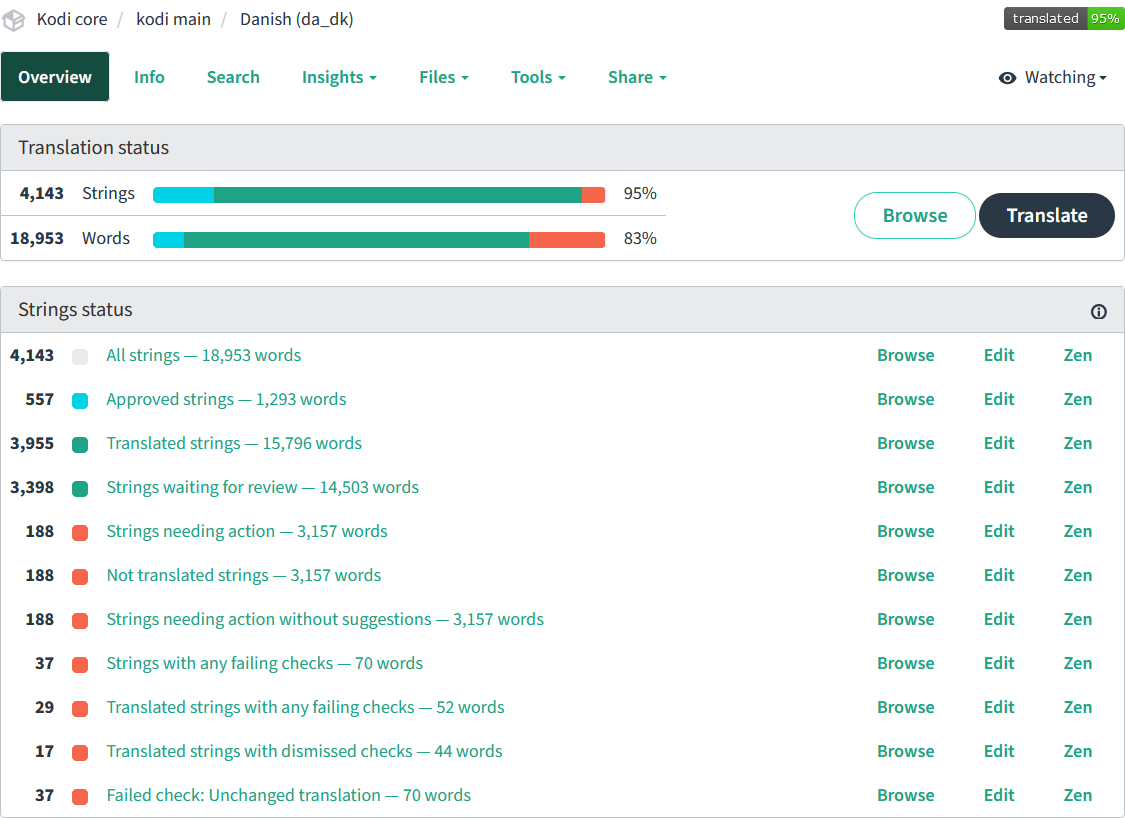Image resolution: width=1125 pixels, height=818 pixels.
Task: Edit the Translated strings — 15,796 words row
Action: [999, 443]
